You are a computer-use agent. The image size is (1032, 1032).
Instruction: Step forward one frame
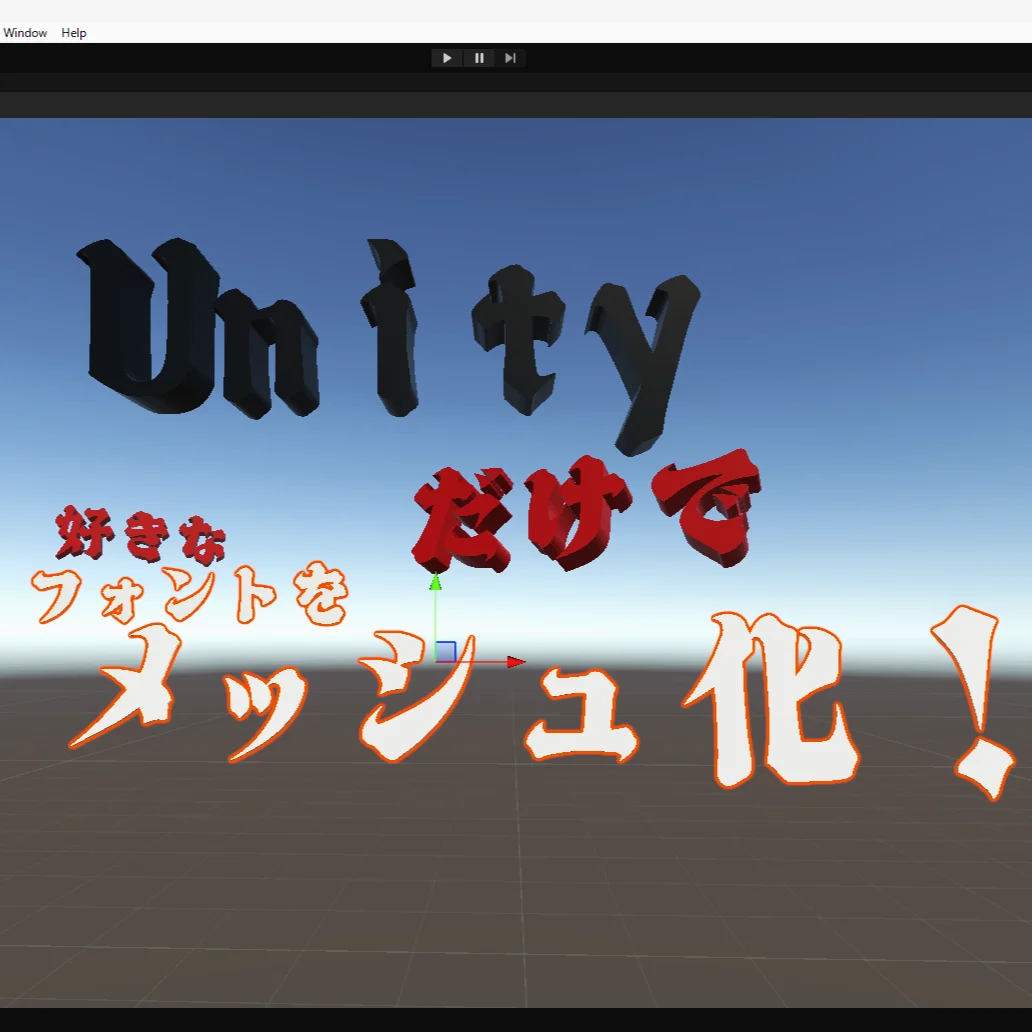(x=510, y=58)
